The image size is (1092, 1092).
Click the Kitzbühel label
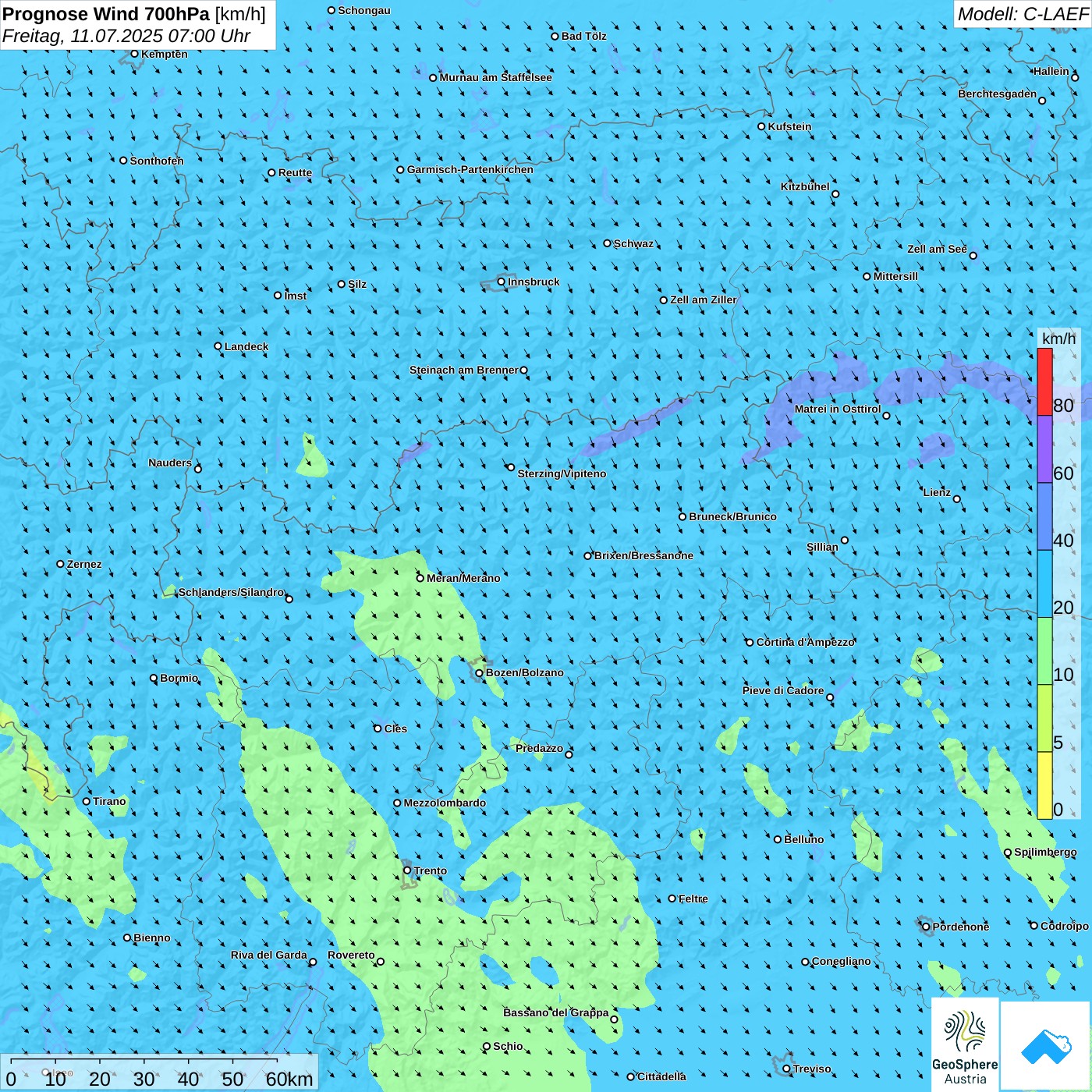(x=805, y=186)
